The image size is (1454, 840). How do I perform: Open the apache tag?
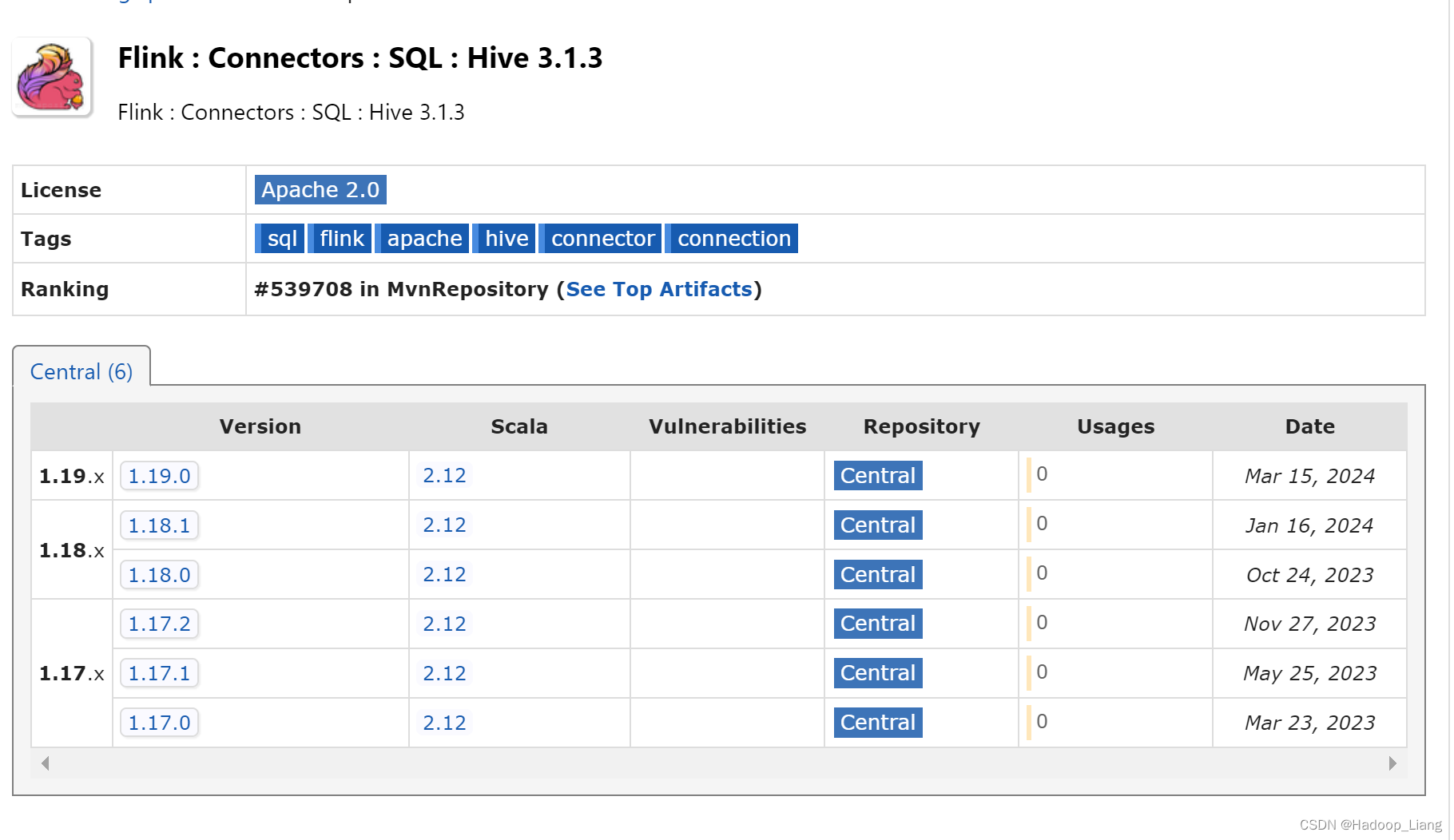click(x=423, y=239)
